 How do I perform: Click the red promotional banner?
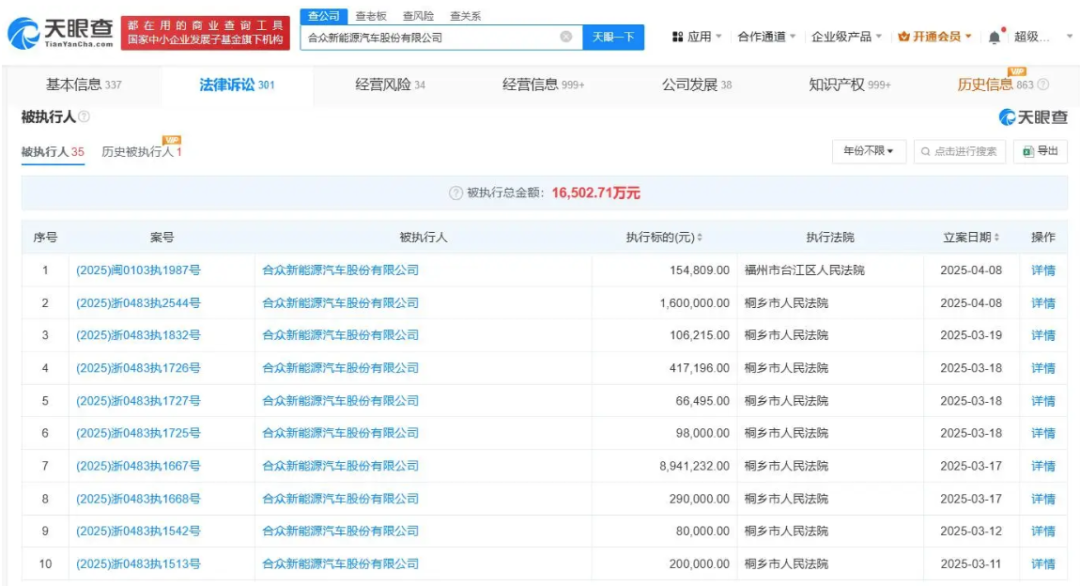pos(205,33)
